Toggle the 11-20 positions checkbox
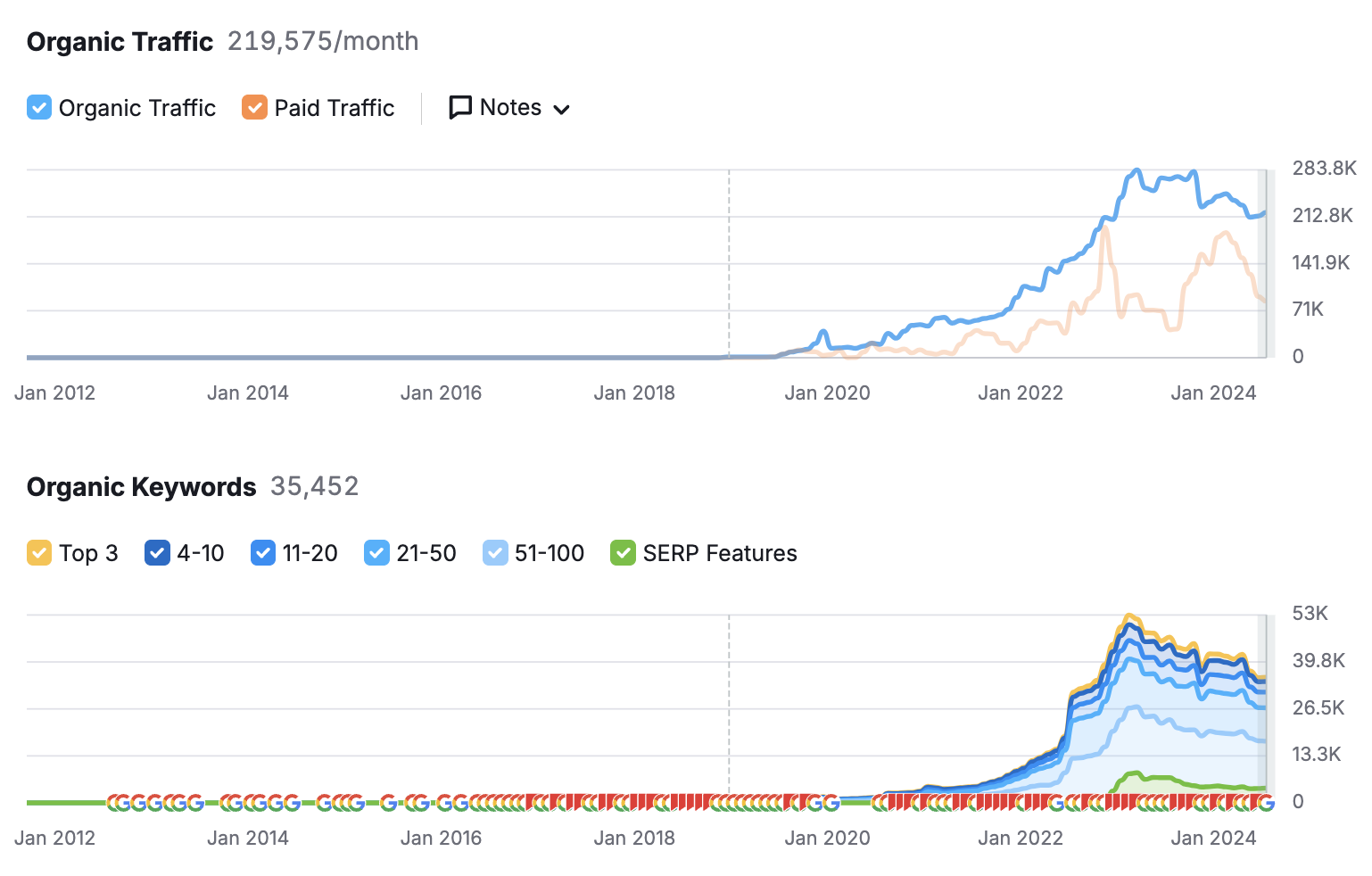 [263, 553]
